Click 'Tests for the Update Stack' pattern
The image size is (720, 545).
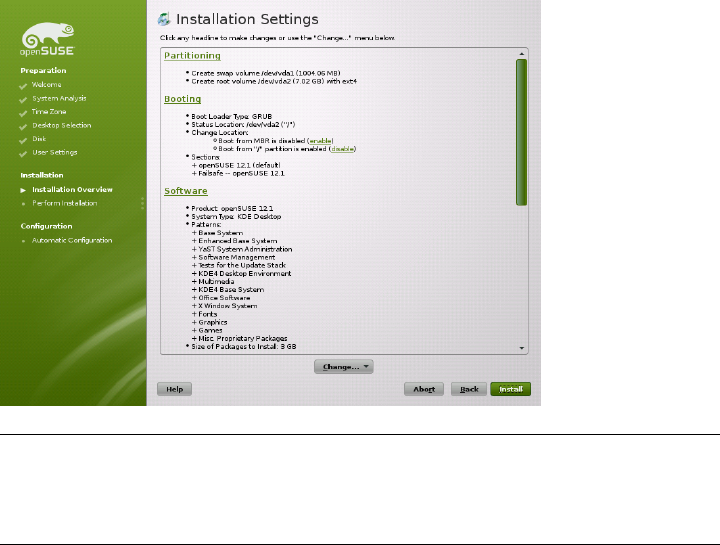click(242, 265)
